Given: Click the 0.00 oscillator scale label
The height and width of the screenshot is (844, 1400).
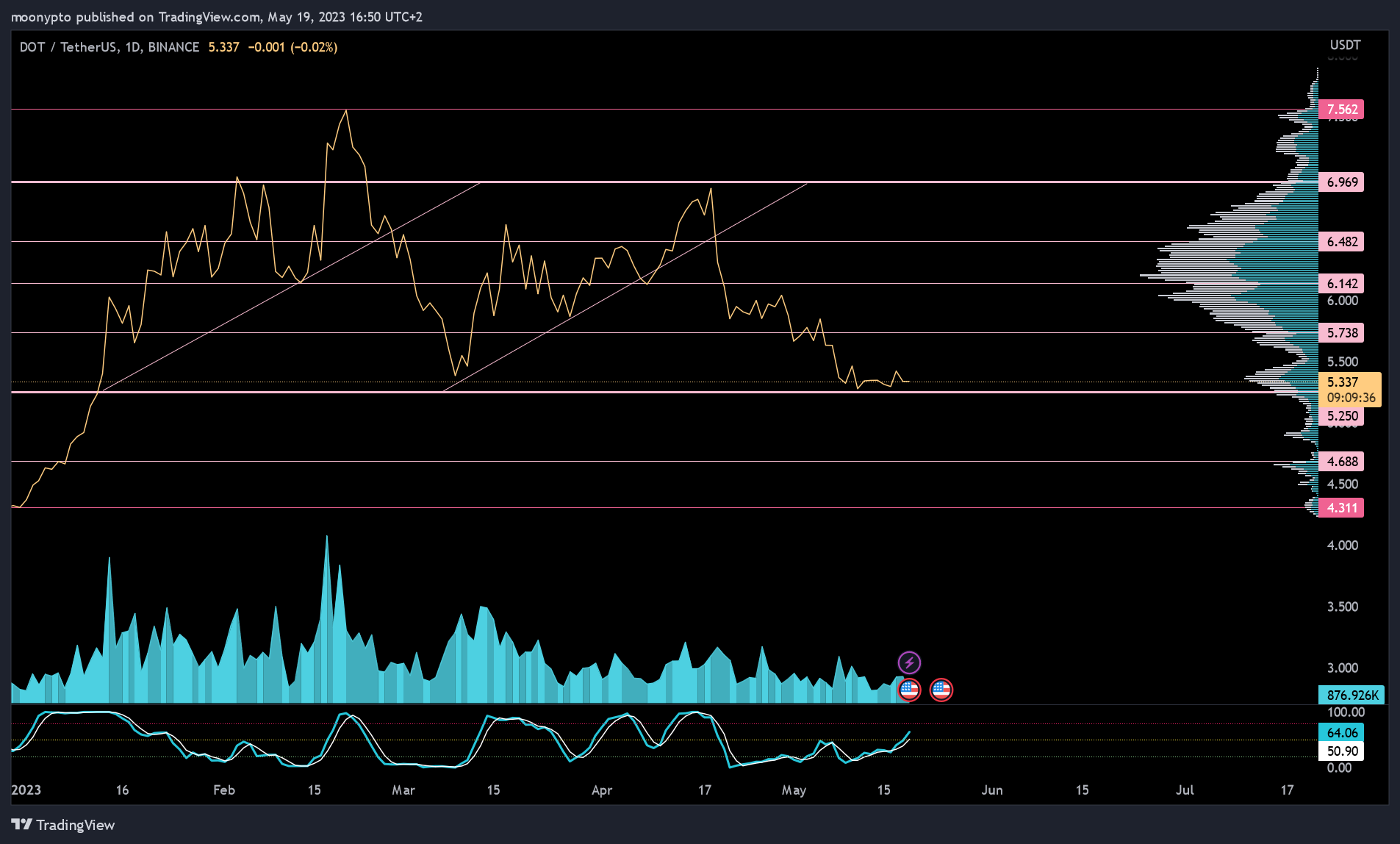Looking at the screenshot, I should click(x=1339, y=768).
